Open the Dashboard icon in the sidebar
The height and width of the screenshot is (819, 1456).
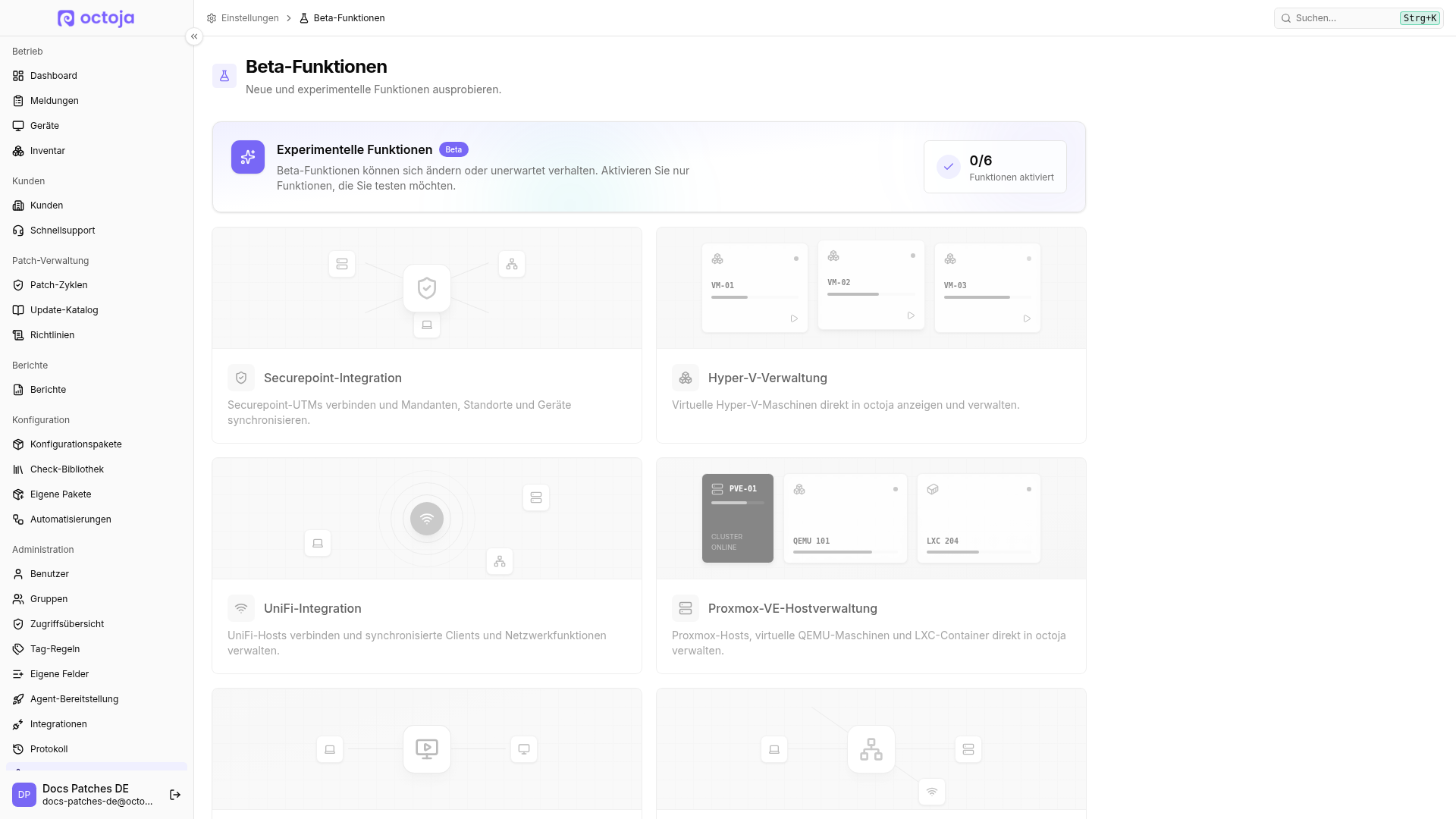[x=18, y=76]
